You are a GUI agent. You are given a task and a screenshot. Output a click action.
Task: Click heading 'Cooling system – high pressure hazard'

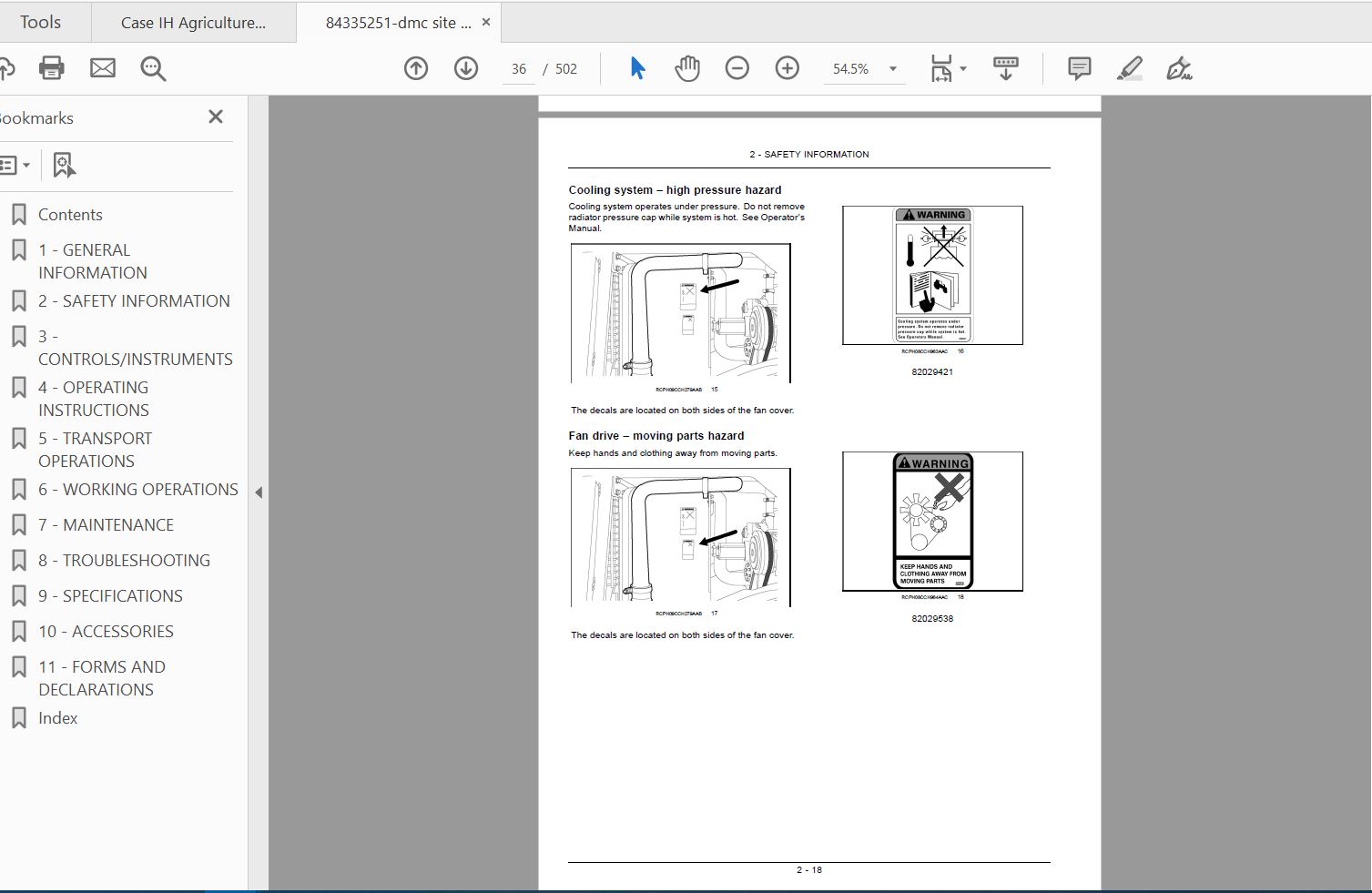[675, 190]
